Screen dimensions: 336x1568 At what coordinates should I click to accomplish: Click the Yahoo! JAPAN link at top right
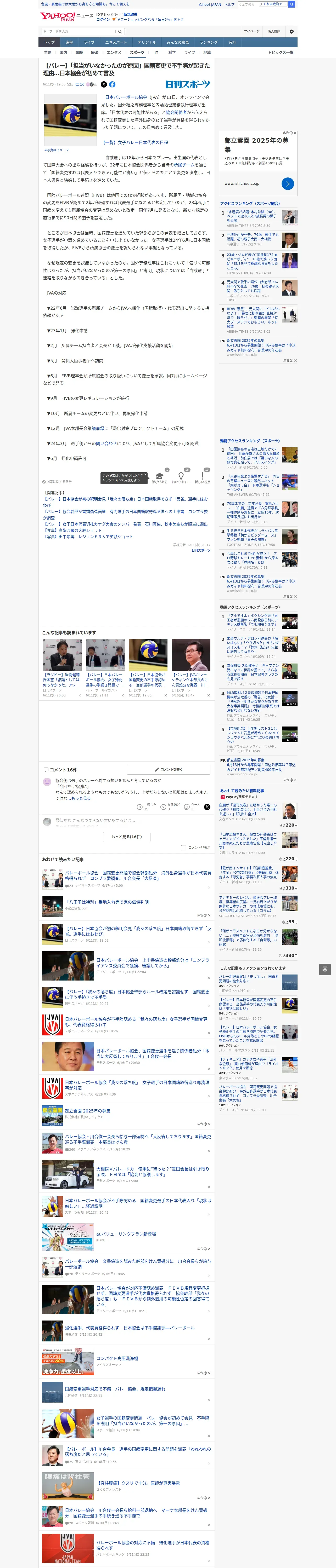210,4
